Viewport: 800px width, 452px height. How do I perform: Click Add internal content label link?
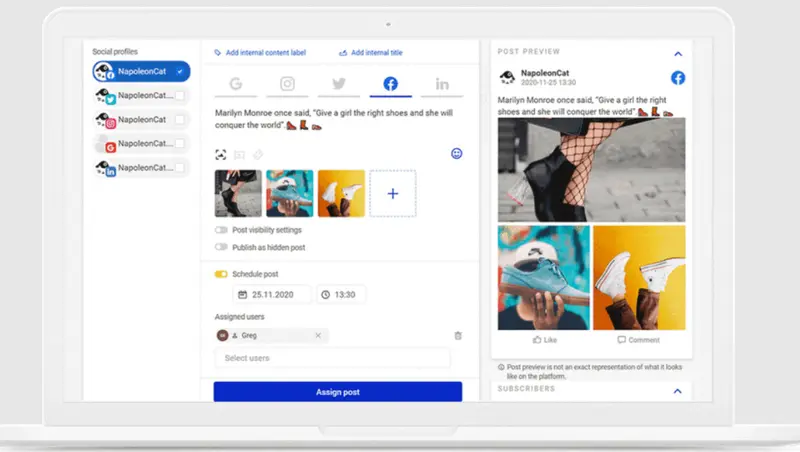pos(265,53)
